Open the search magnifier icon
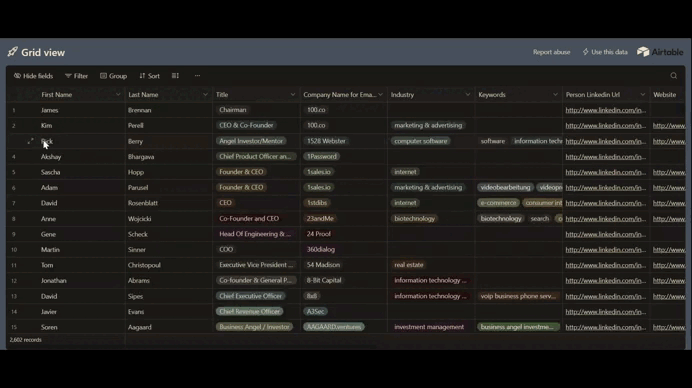Viewport: 692px width, 388px height. tap(673, 76)
